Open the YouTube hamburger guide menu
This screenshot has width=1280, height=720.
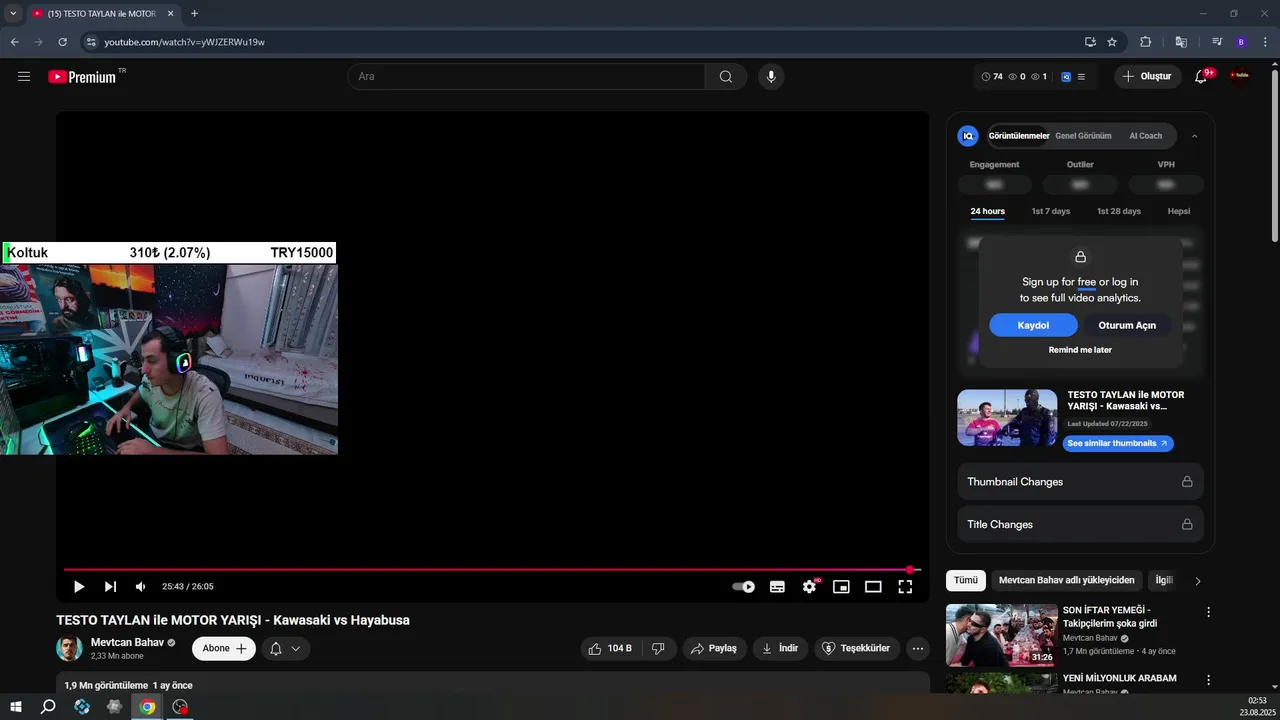(24, 76)
